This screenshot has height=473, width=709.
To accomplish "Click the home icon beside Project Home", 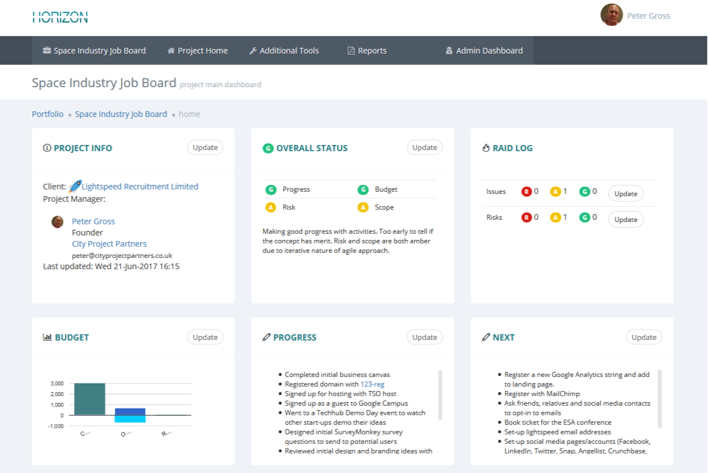I will (x=171, y=51).
